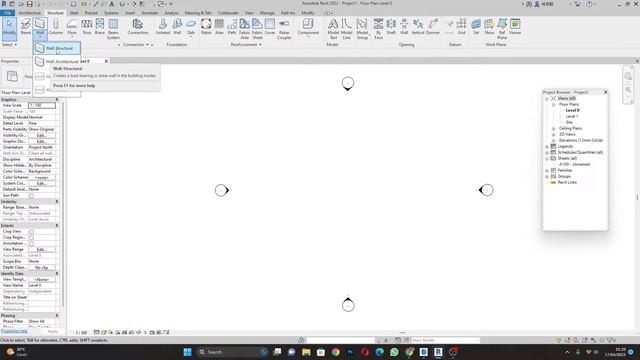Screen dimensions: 640x360
Task: Click the Set work plane tool
Action: [476, 27]
